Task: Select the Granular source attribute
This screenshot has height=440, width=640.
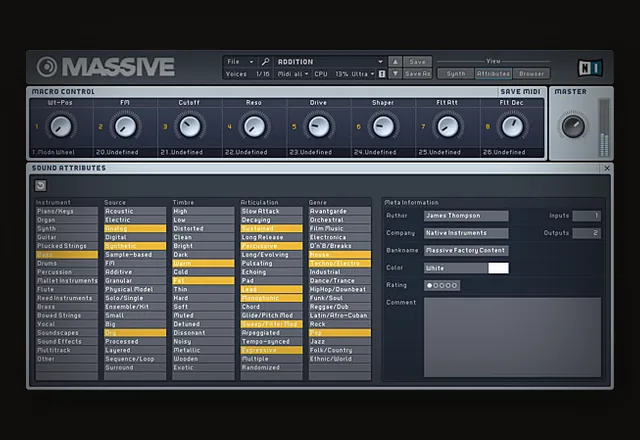Action: point(135,281)
